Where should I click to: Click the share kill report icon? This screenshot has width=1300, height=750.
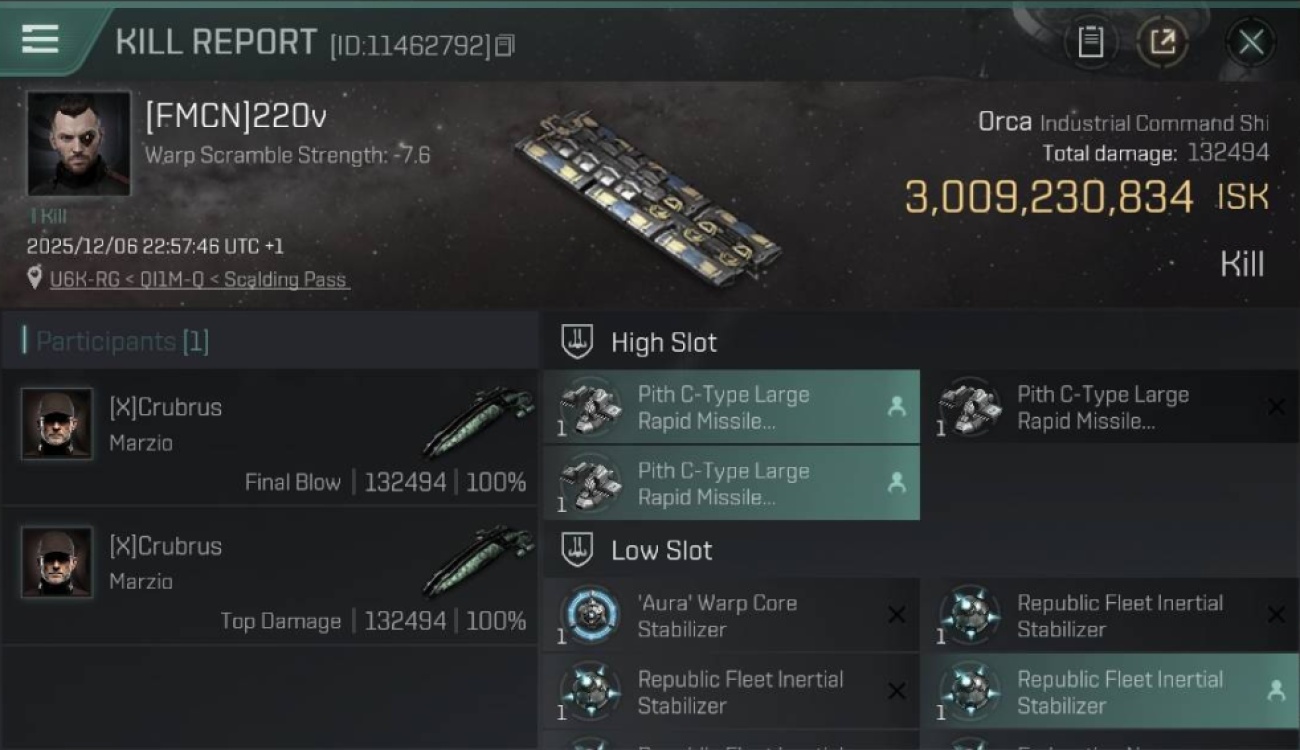click(x=1162, y=42)
